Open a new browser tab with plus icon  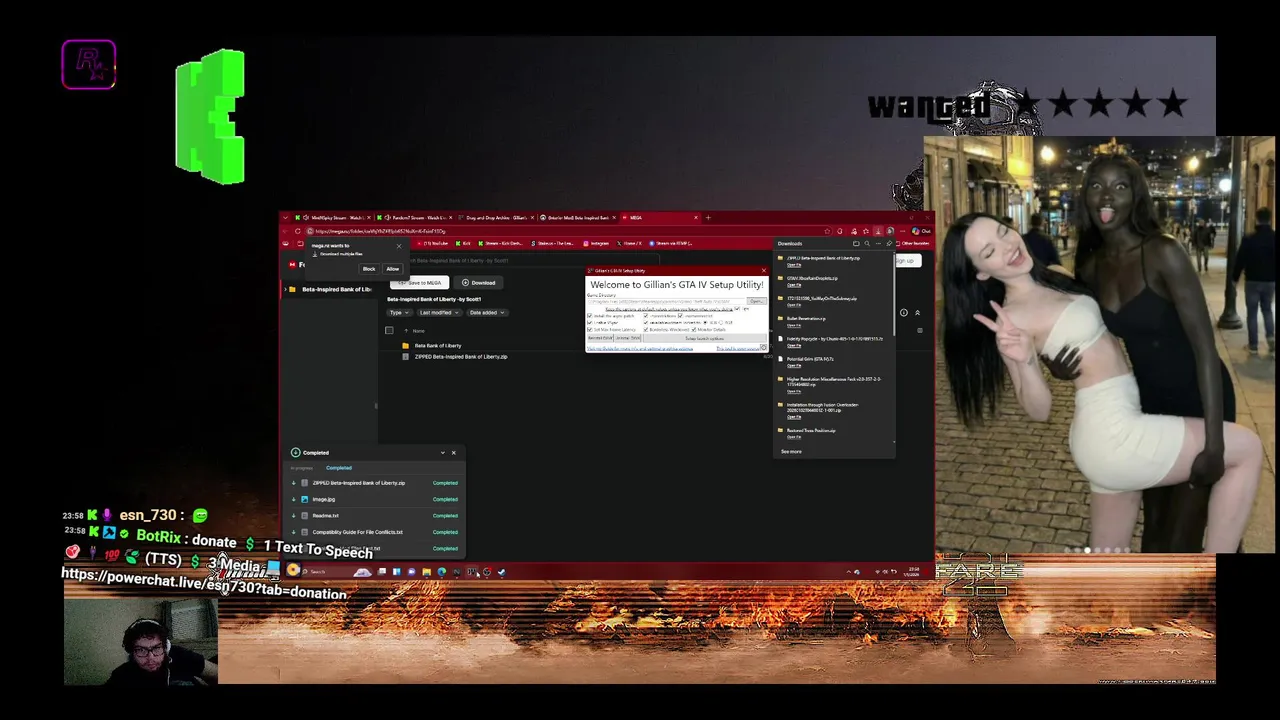point(708,217)
